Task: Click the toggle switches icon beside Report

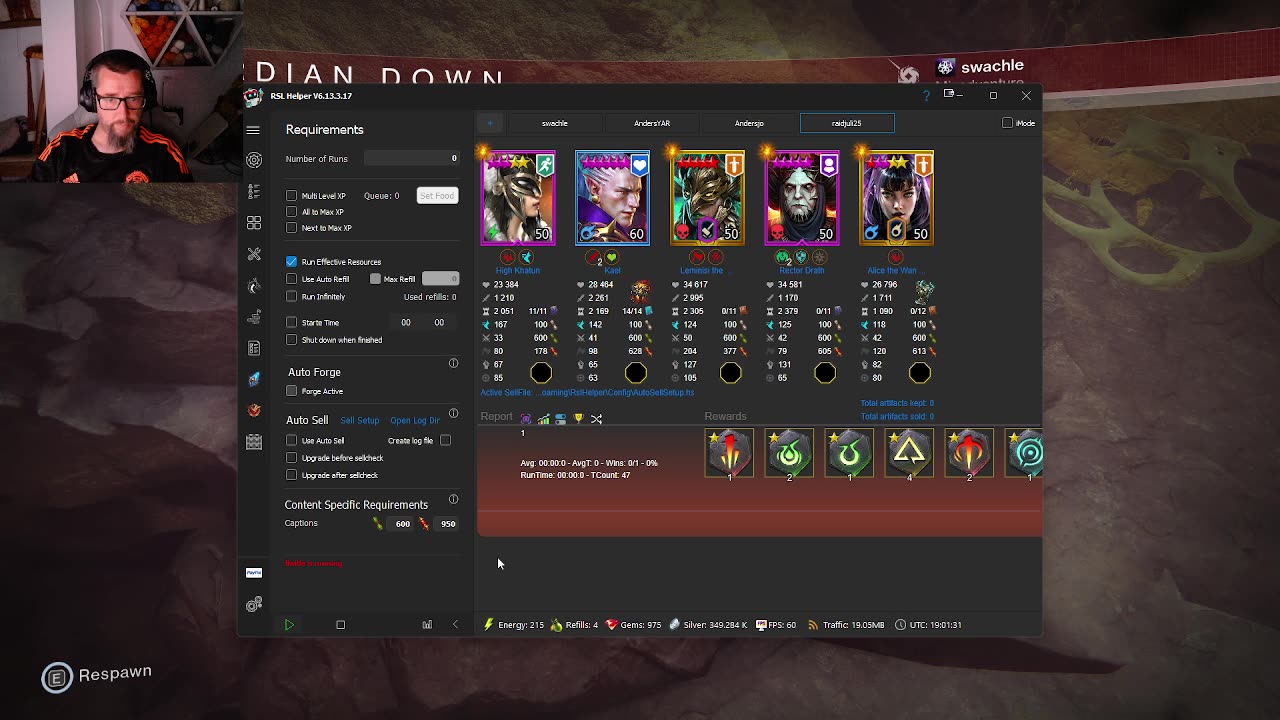Action: coord(560,419)
